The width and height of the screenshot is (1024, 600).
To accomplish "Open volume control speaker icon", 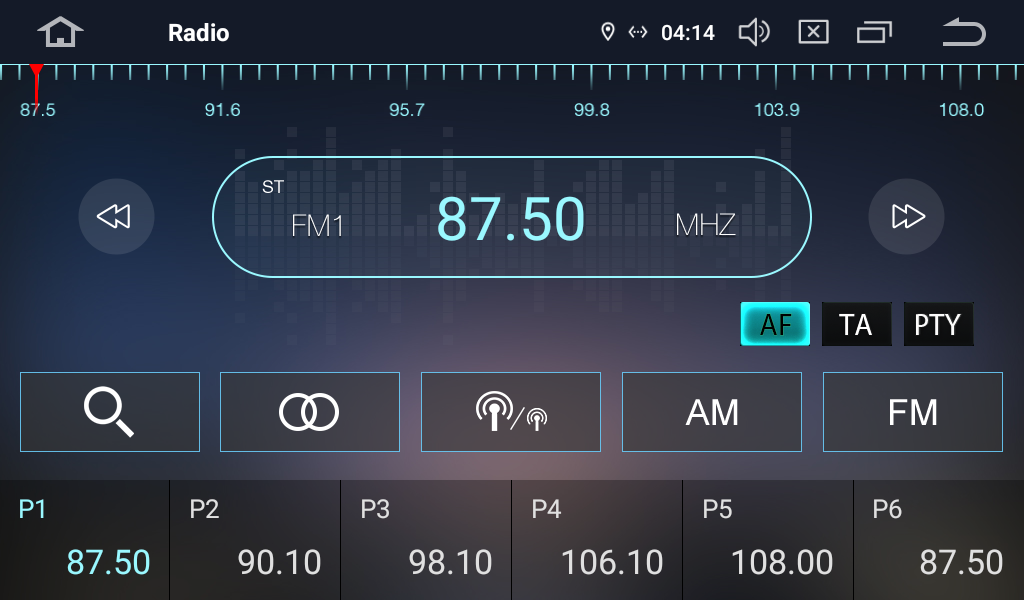I will click(x=753, y=33).
